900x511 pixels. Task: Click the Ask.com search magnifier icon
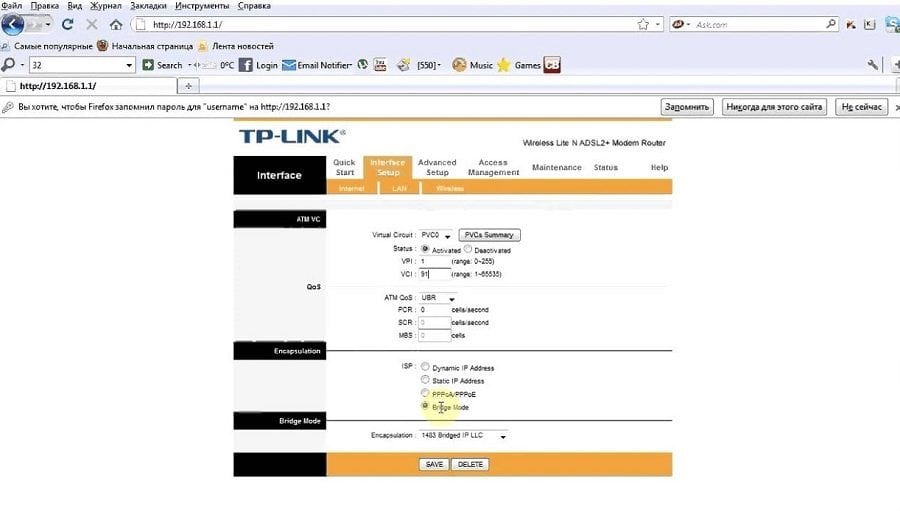pyautogui.click(x=831, y=24)
